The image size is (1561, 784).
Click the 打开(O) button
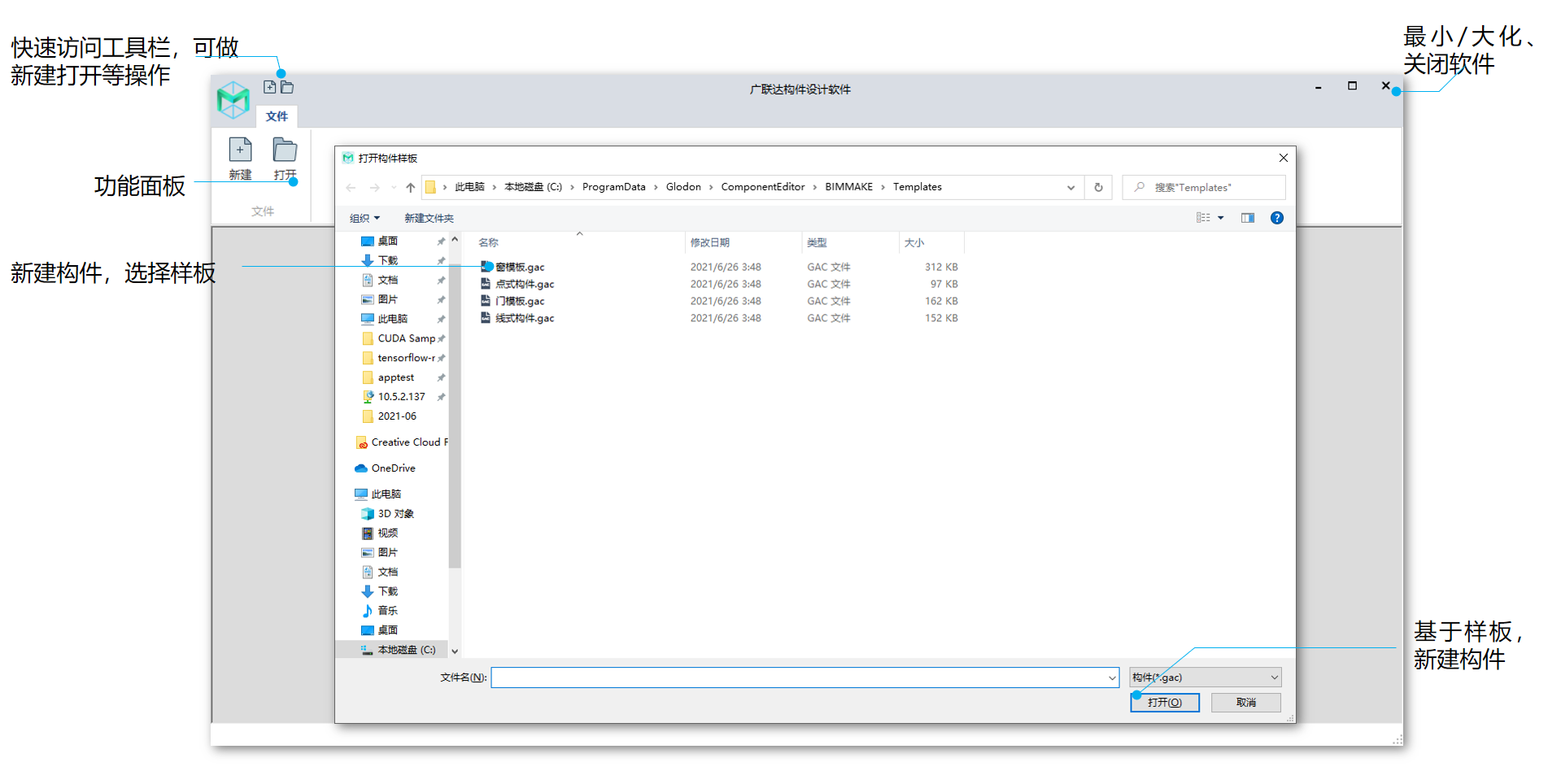click(1164, 703)
